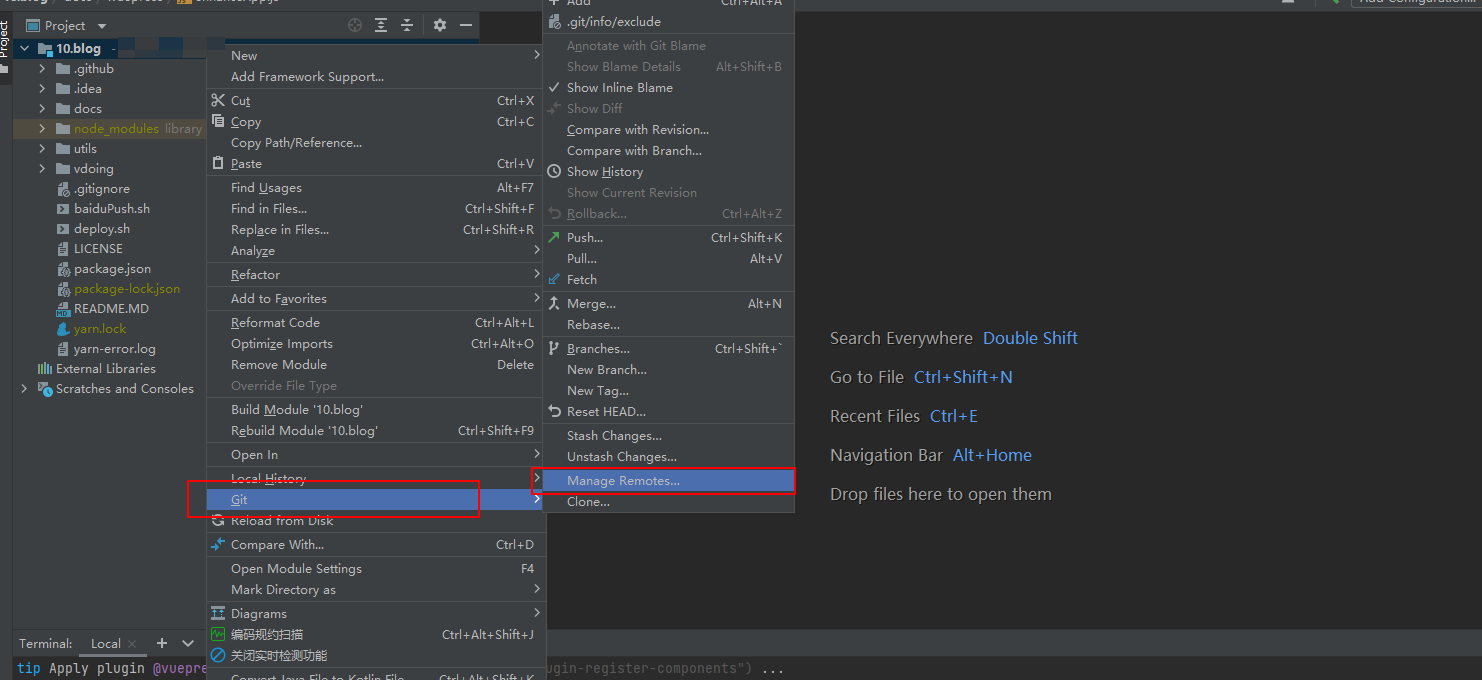Select Compare with Branch
This screenshot has height=680, width=1482.
(x=668, y=150)
